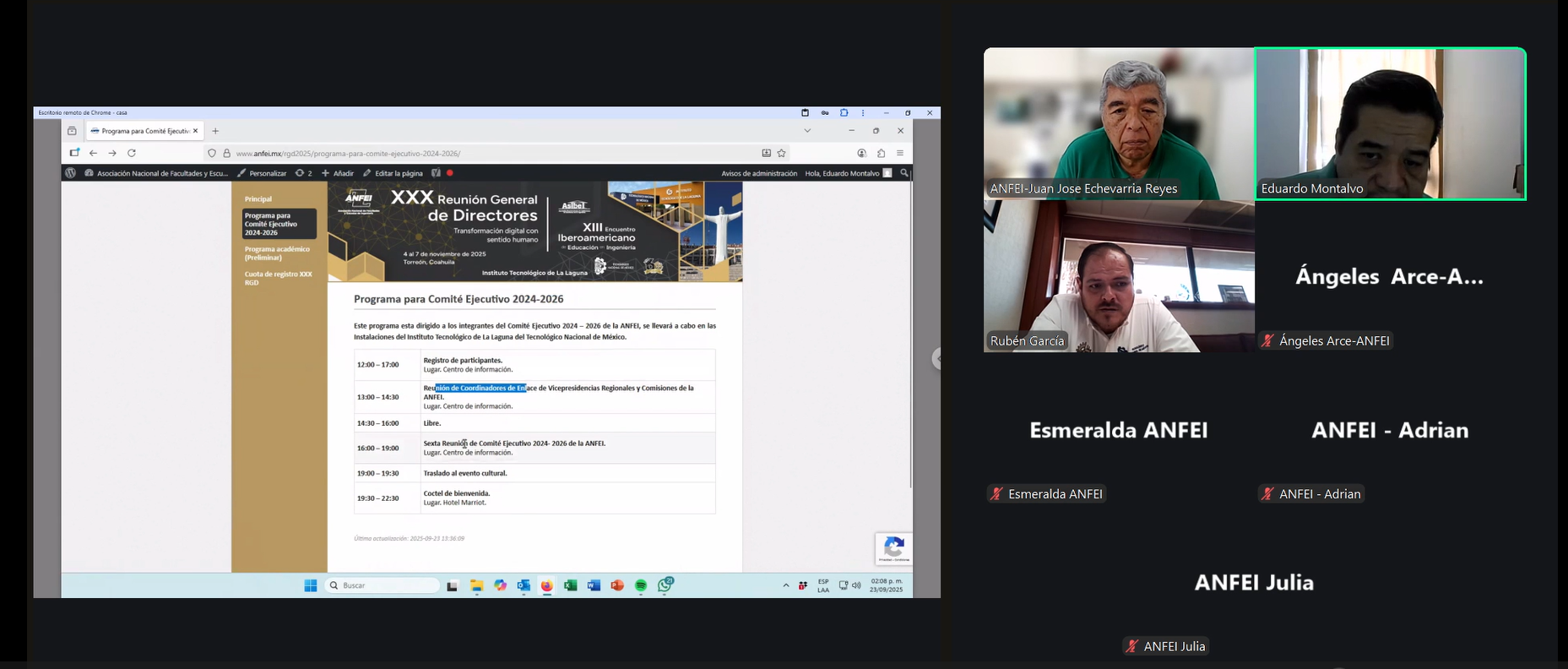Click the WordPress logo in admin bar

click(x=70, y=173)
